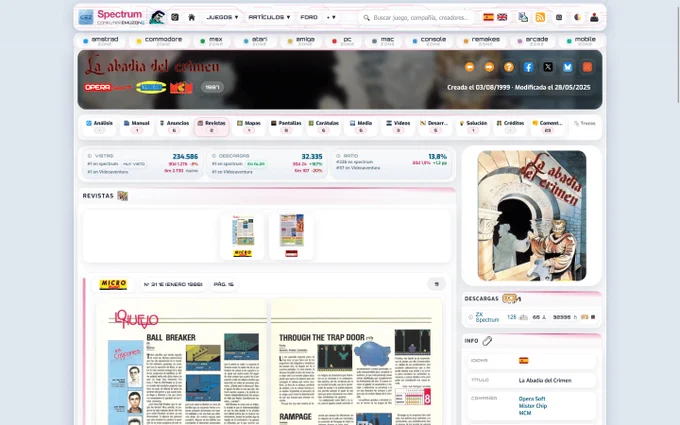Go to the next game with the right arrow

point(489,67)
